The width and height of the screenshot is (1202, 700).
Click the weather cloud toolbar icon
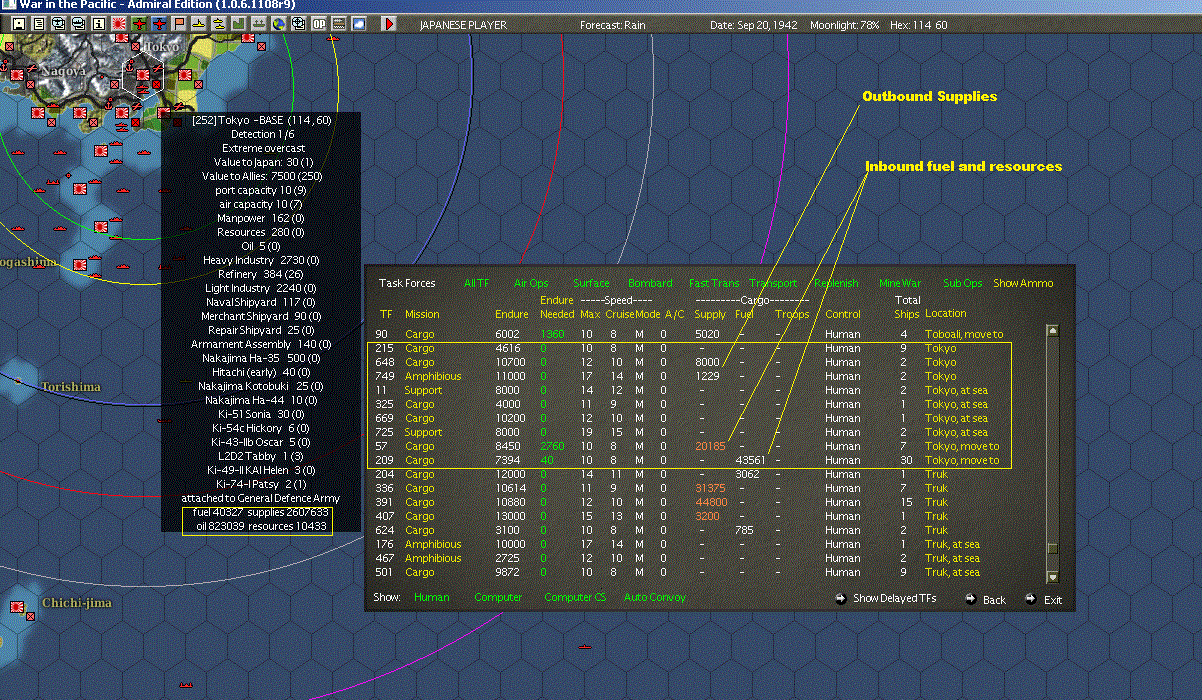pos(358,24)
